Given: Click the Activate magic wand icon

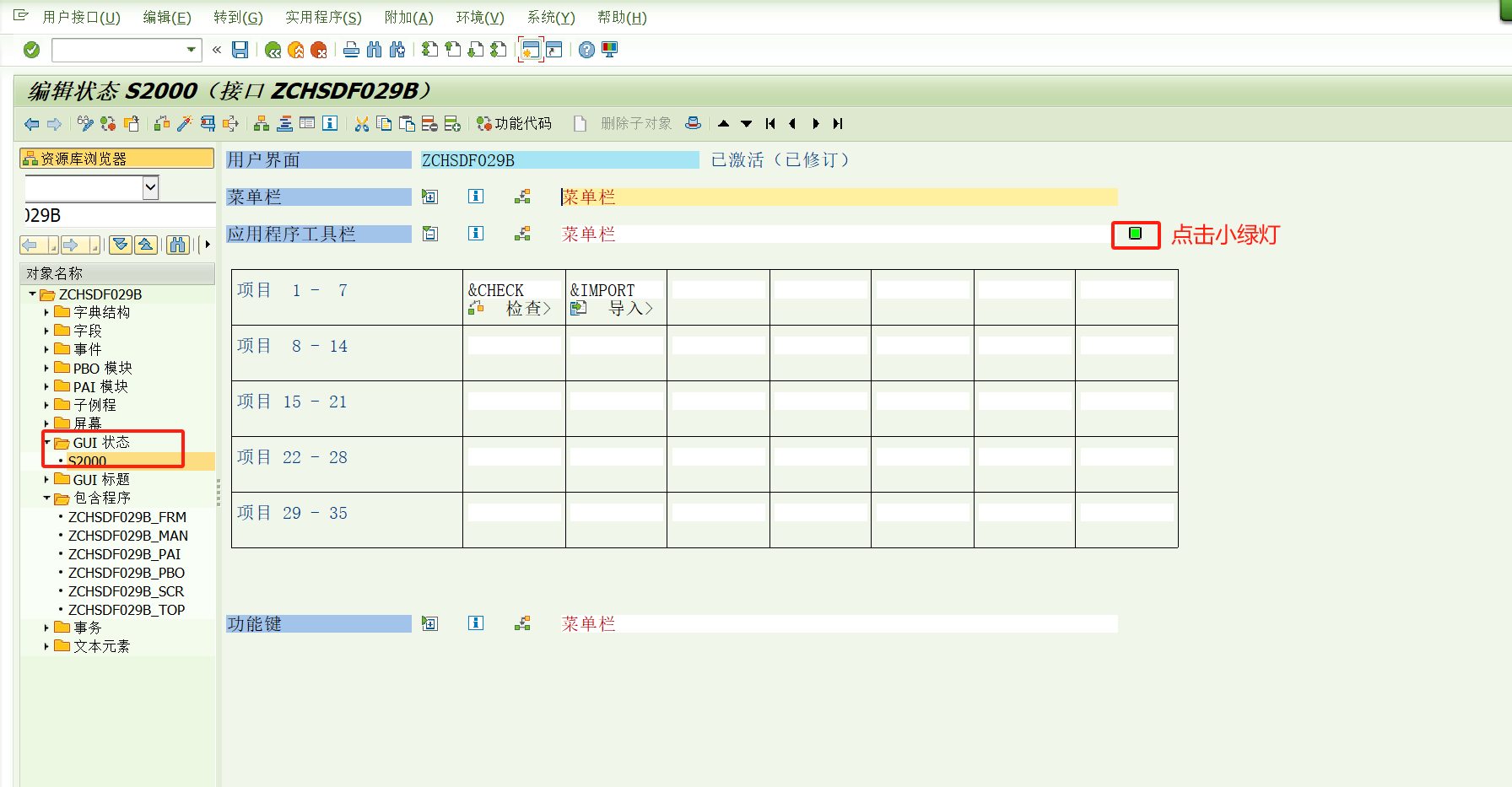Looking at the screenshot, I should 185,124.
